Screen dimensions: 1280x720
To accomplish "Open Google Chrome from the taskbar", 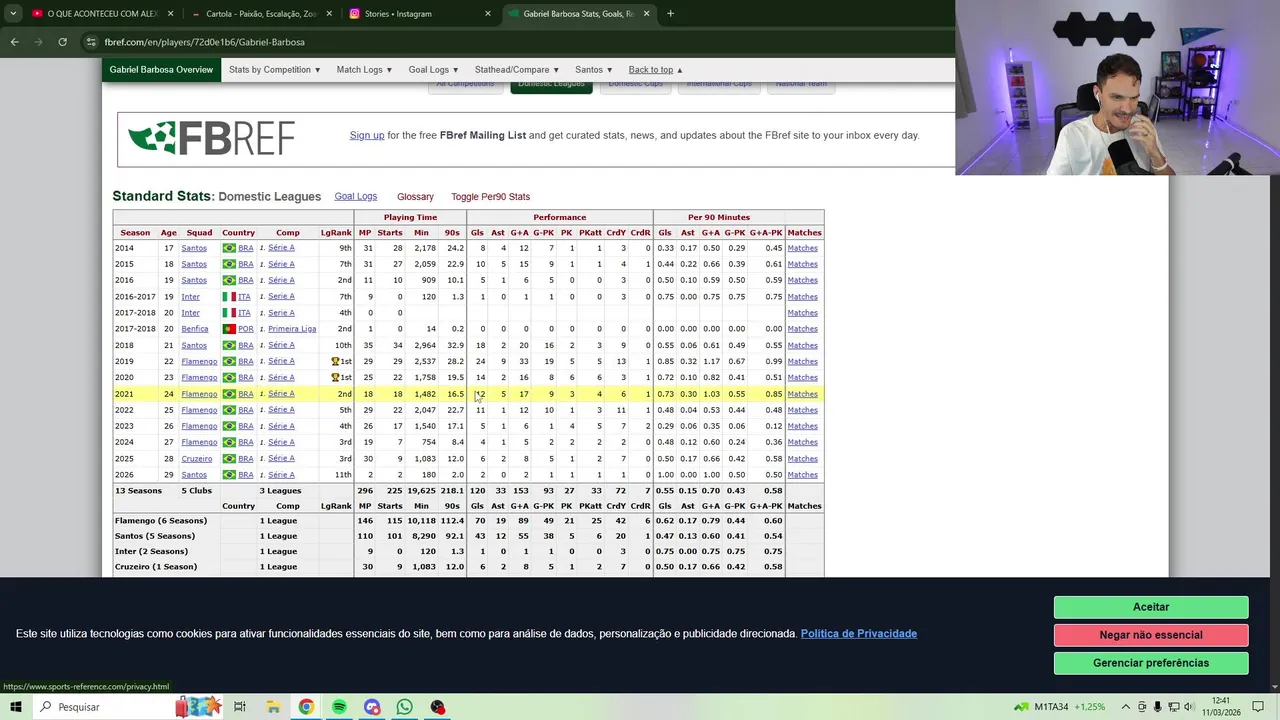I will [306, 707].
